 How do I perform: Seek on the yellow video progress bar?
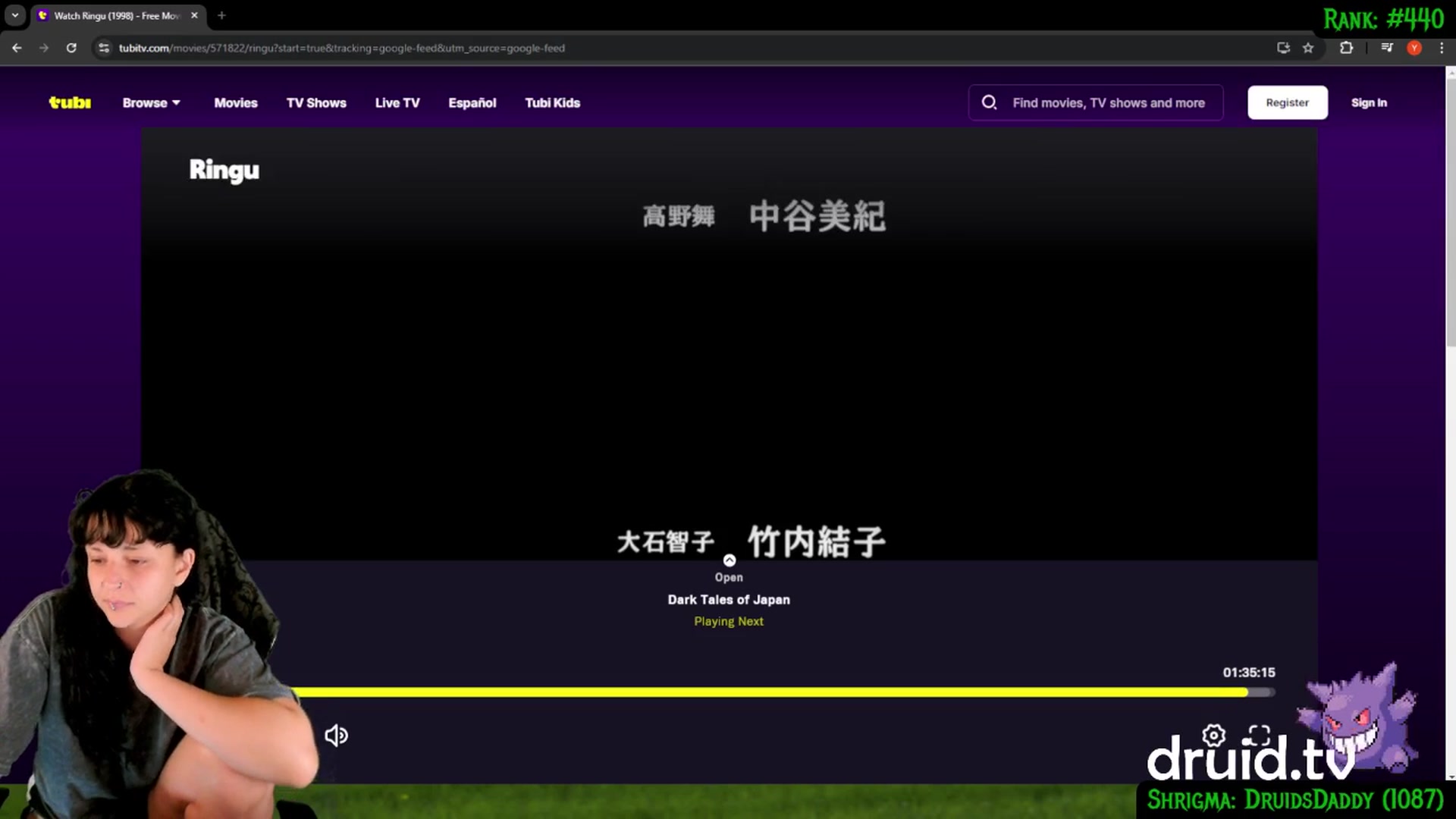[x=781, y=692]
